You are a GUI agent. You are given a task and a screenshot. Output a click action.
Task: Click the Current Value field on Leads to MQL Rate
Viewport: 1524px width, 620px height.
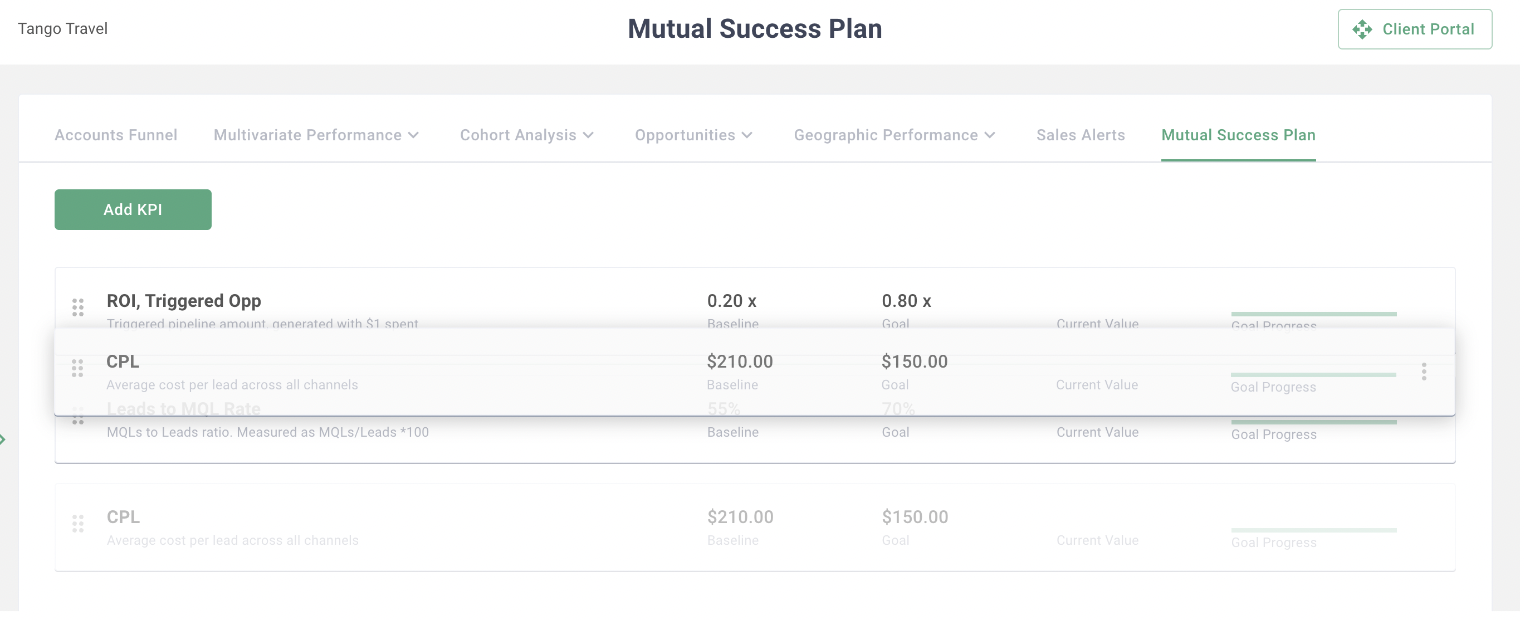click(x=1097, y=432)
